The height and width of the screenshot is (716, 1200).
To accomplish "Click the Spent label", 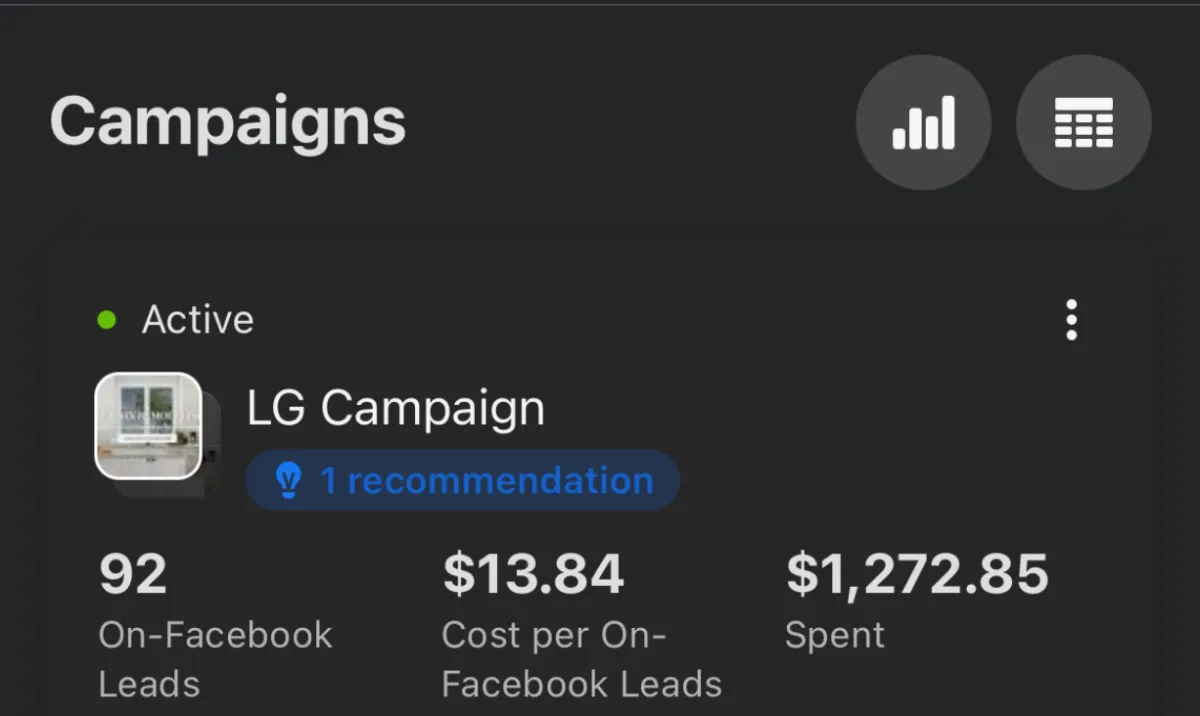I will (x=835, y=636).
